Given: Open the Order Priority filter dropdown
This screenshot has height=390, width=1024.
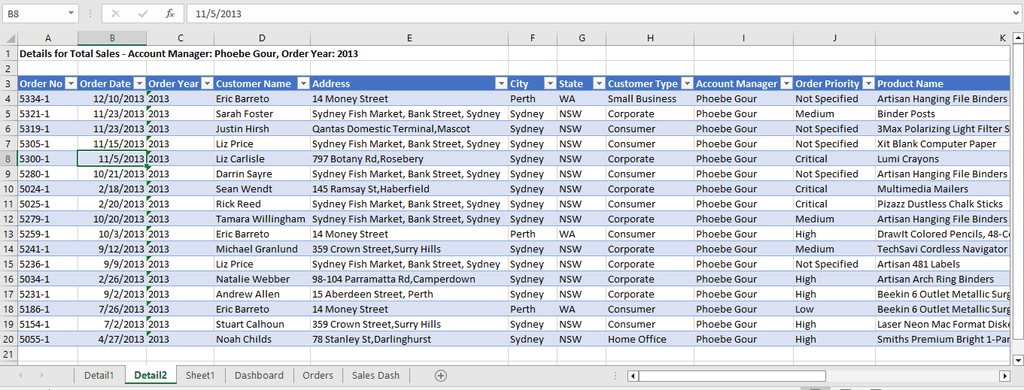Looking at the screenshot, I should 869,84.
